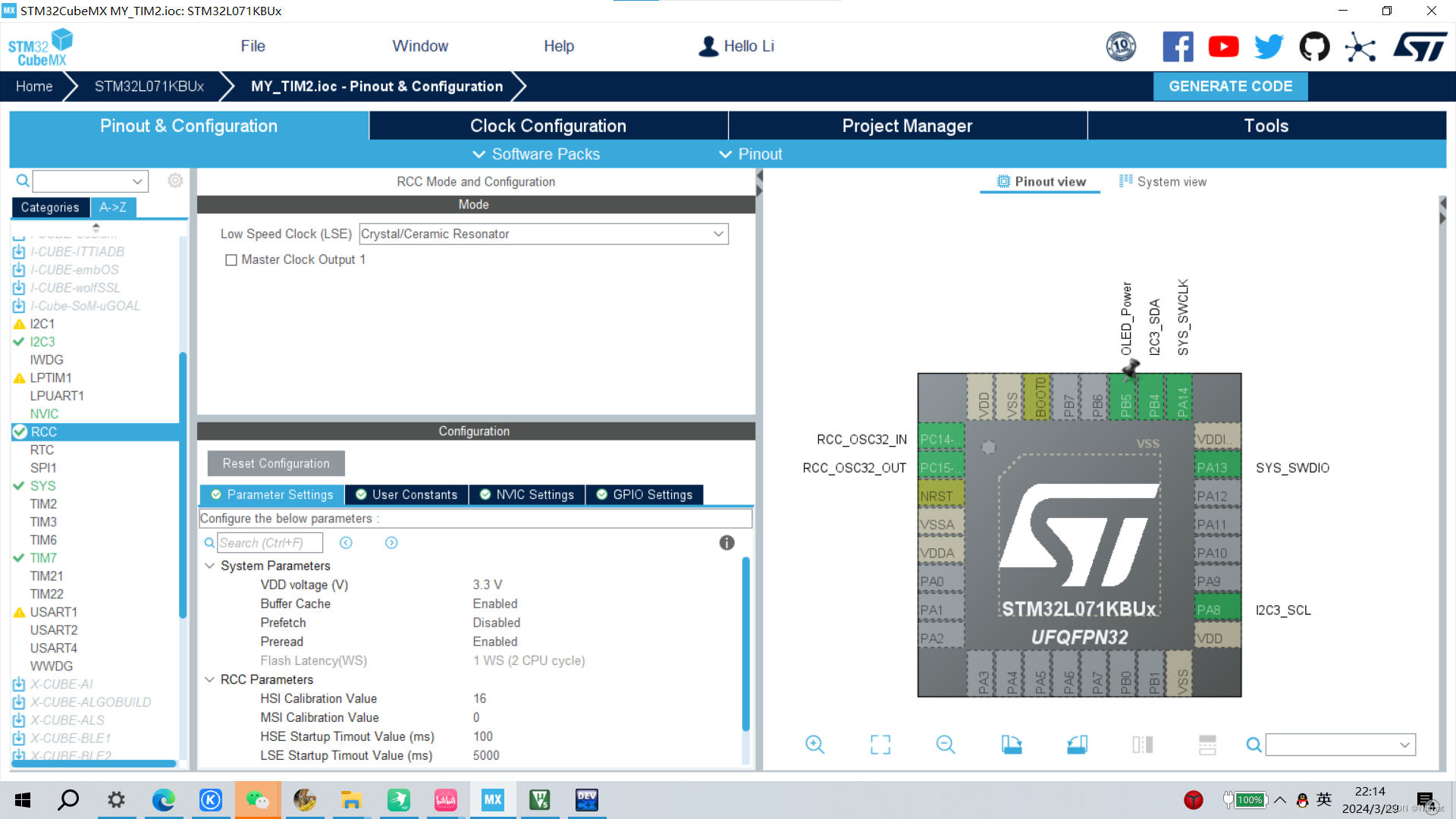Fit chip pinout to view
Image resolution: width=1456 pixels, height=819 pixels.
[880, 745]
